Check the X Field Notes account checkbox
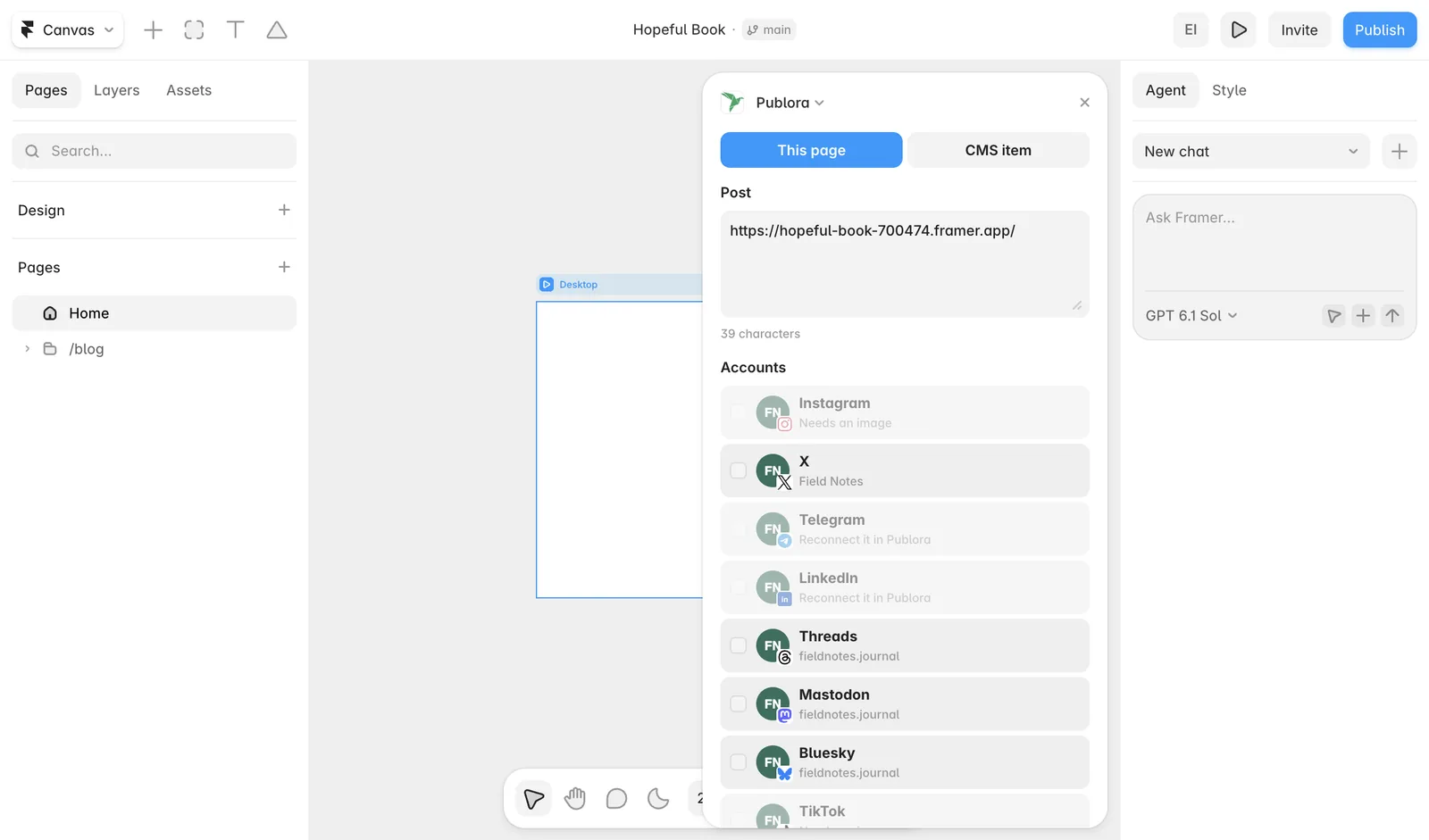This screenshot has width=1429, height=840. 739,470
